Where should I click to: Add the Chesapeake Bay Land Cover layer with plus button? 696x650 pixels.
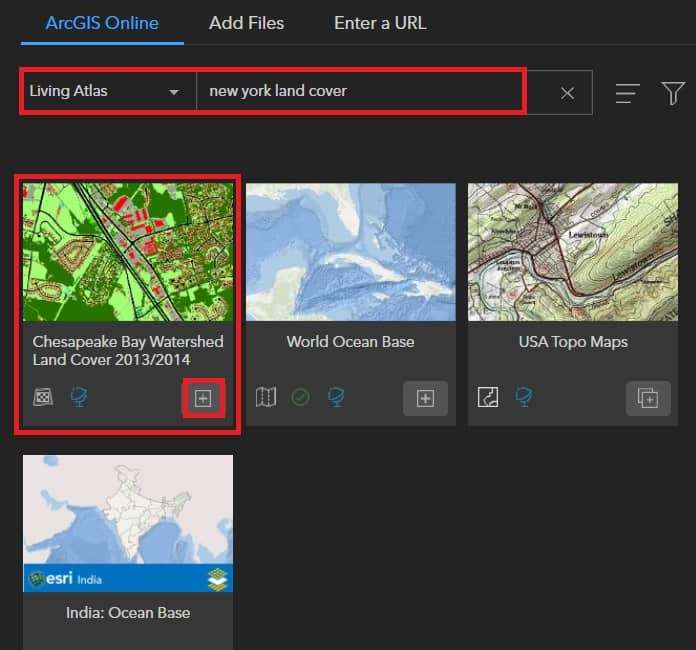[203, 398]
